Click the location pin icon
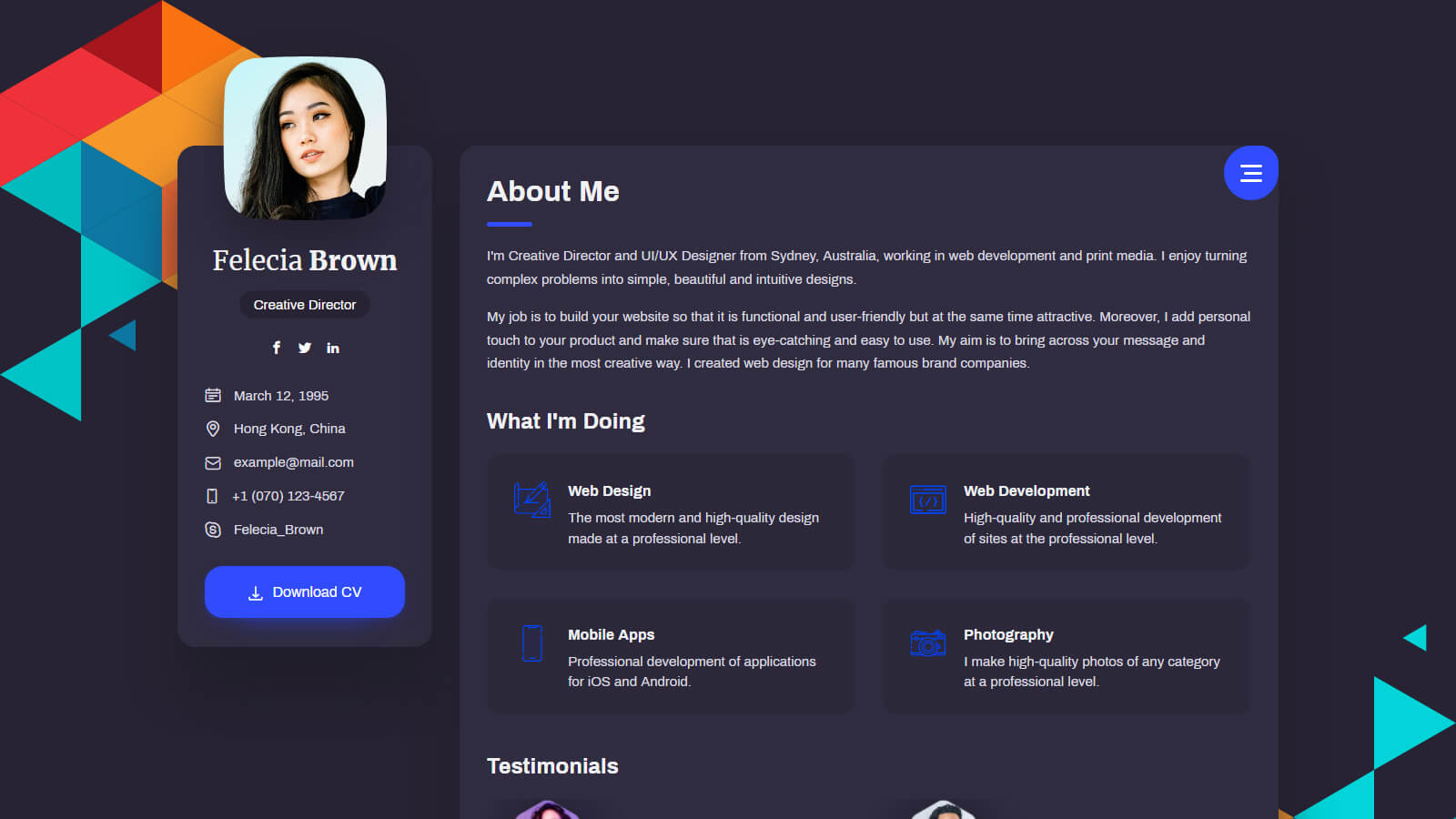 tap(213, 429)
